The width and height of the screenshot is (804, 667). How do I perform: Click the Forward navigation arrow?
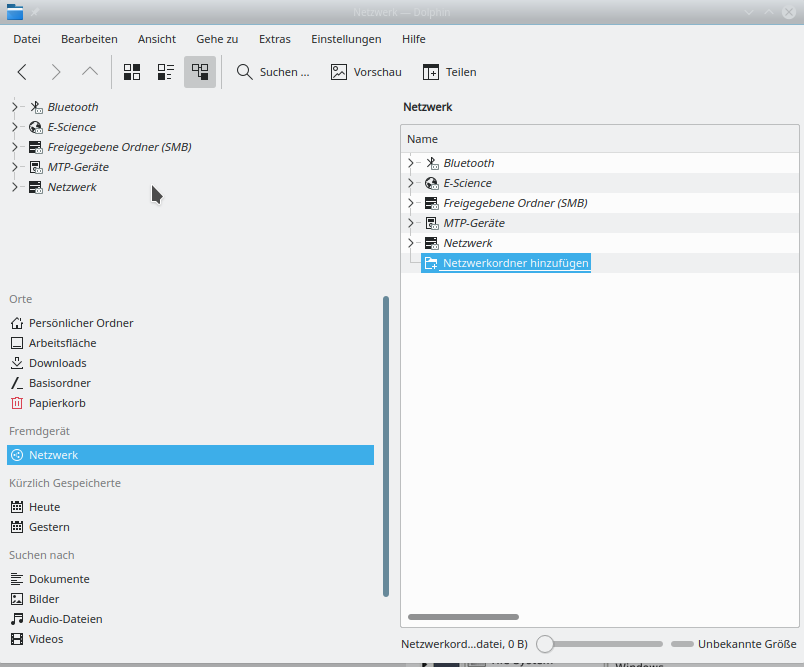tap(56, 72)
